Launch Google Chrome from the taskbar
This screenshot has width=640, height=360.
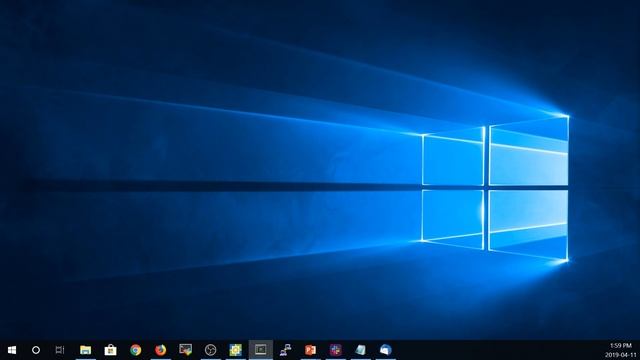click(x=136, y=350)
